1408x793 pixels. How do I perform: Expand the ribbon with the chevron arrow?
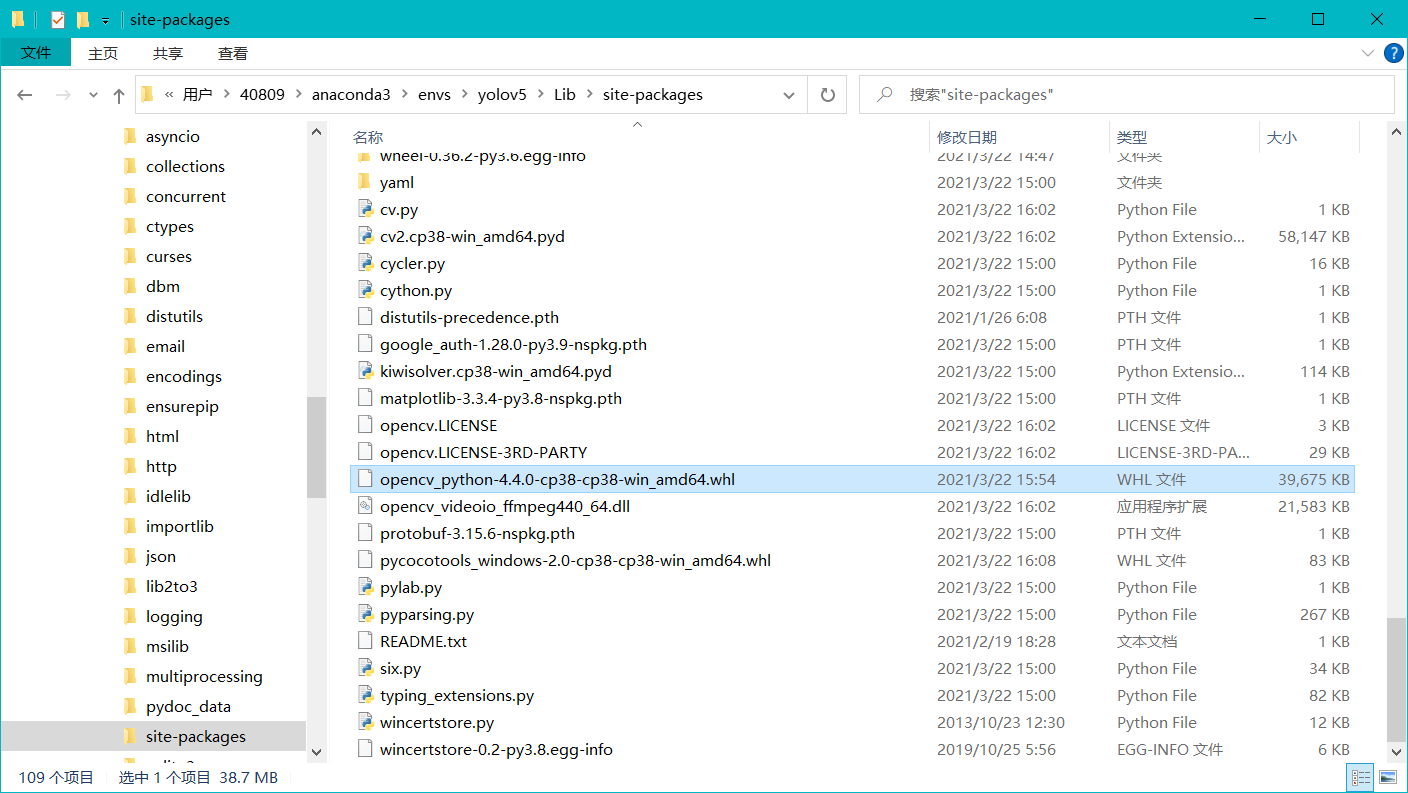(1366, 53)
